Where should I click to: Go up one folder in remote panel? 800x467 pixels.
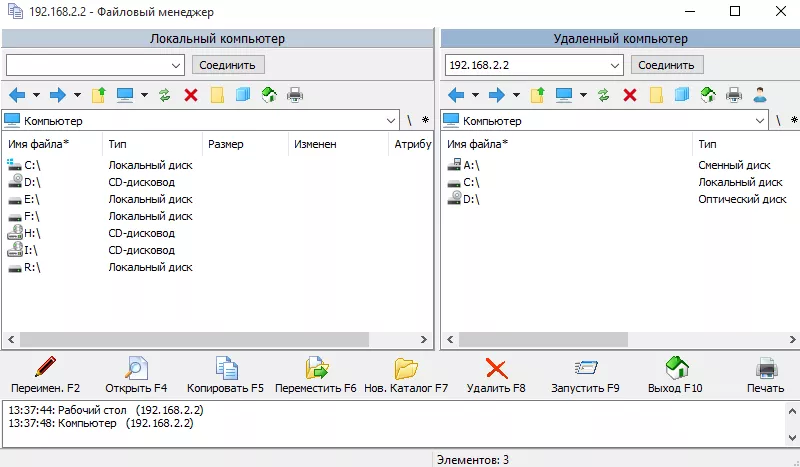point(537,95)
